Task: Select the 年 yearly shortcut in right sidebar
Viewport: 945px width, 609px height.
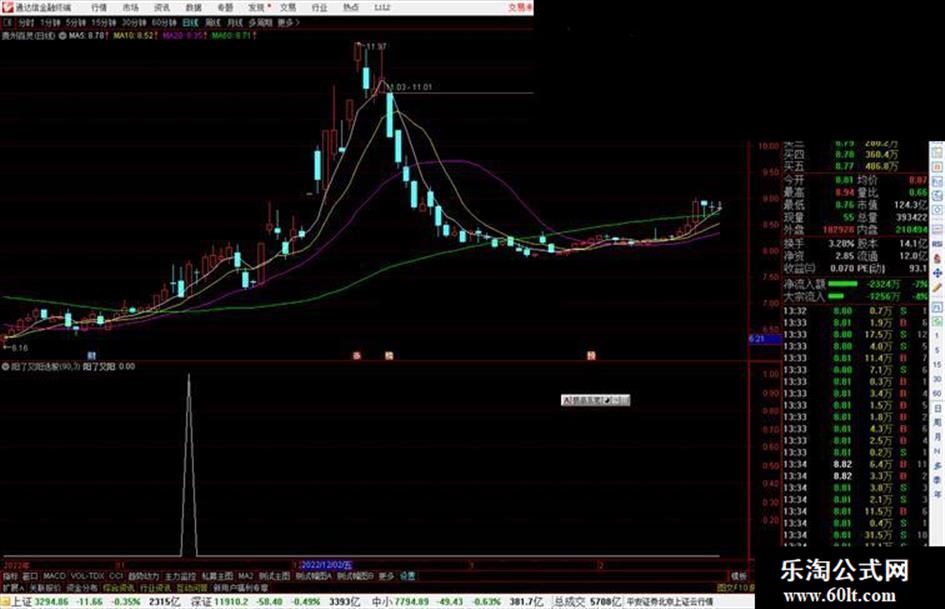Action: click(x=937, y=495)
